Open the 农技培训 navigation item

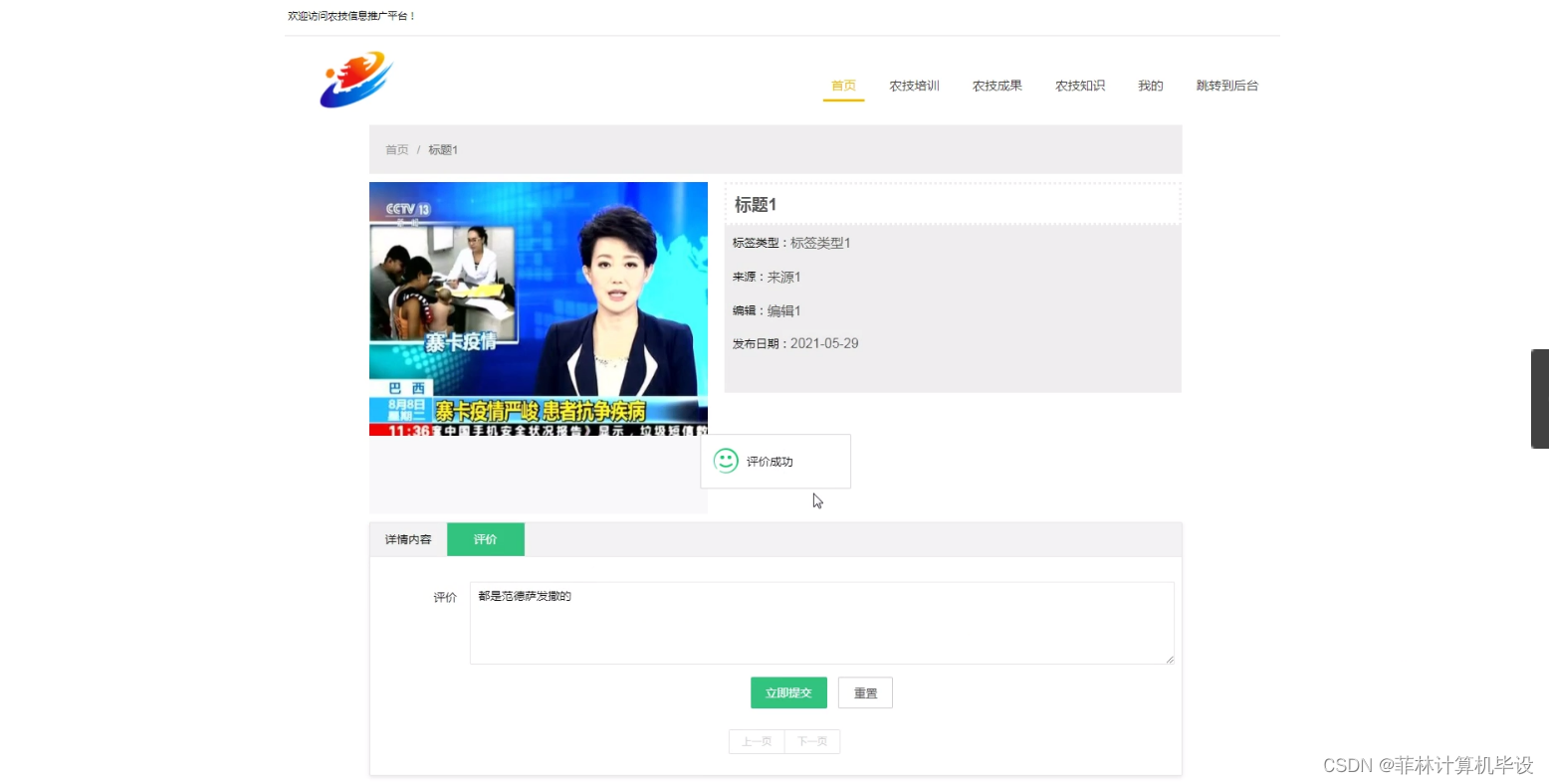click(x=914, y=86)
